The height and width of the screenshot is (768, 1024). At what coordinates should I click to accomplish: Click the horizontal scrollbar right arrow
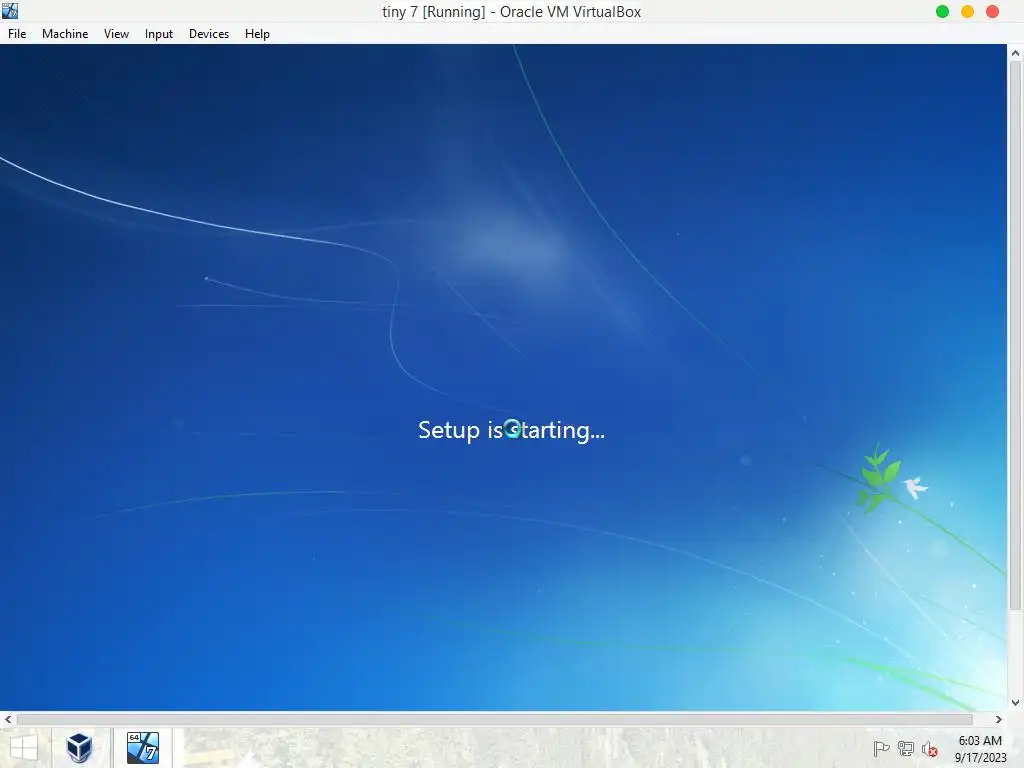(999, 719)
